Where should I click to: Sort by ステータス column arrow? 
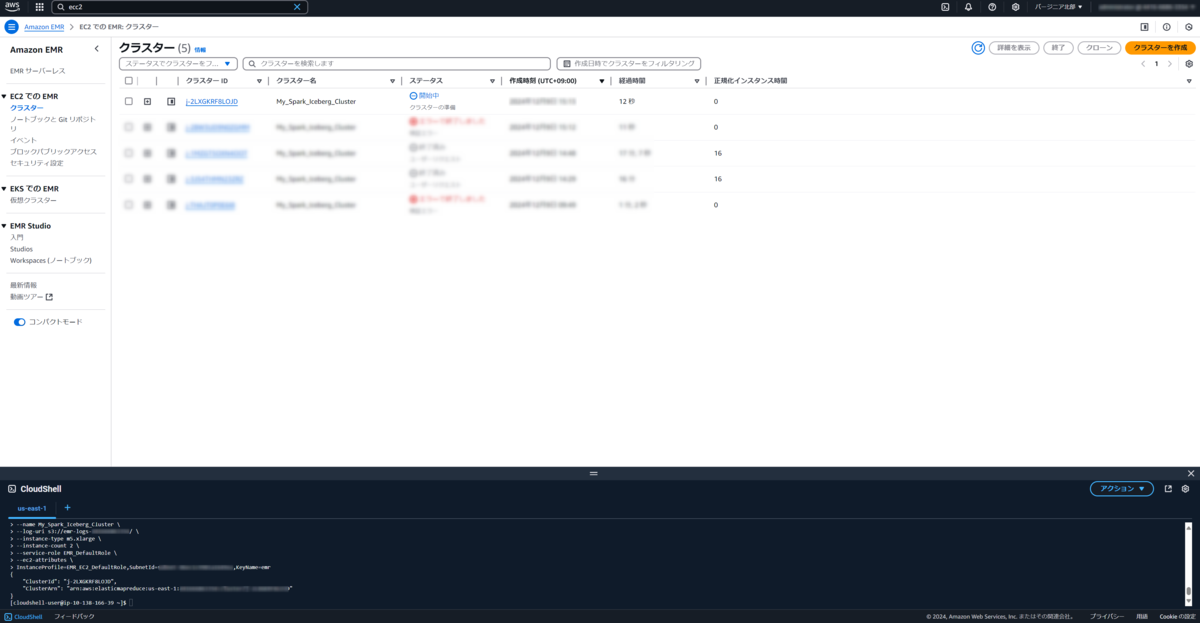click(492, 81)
